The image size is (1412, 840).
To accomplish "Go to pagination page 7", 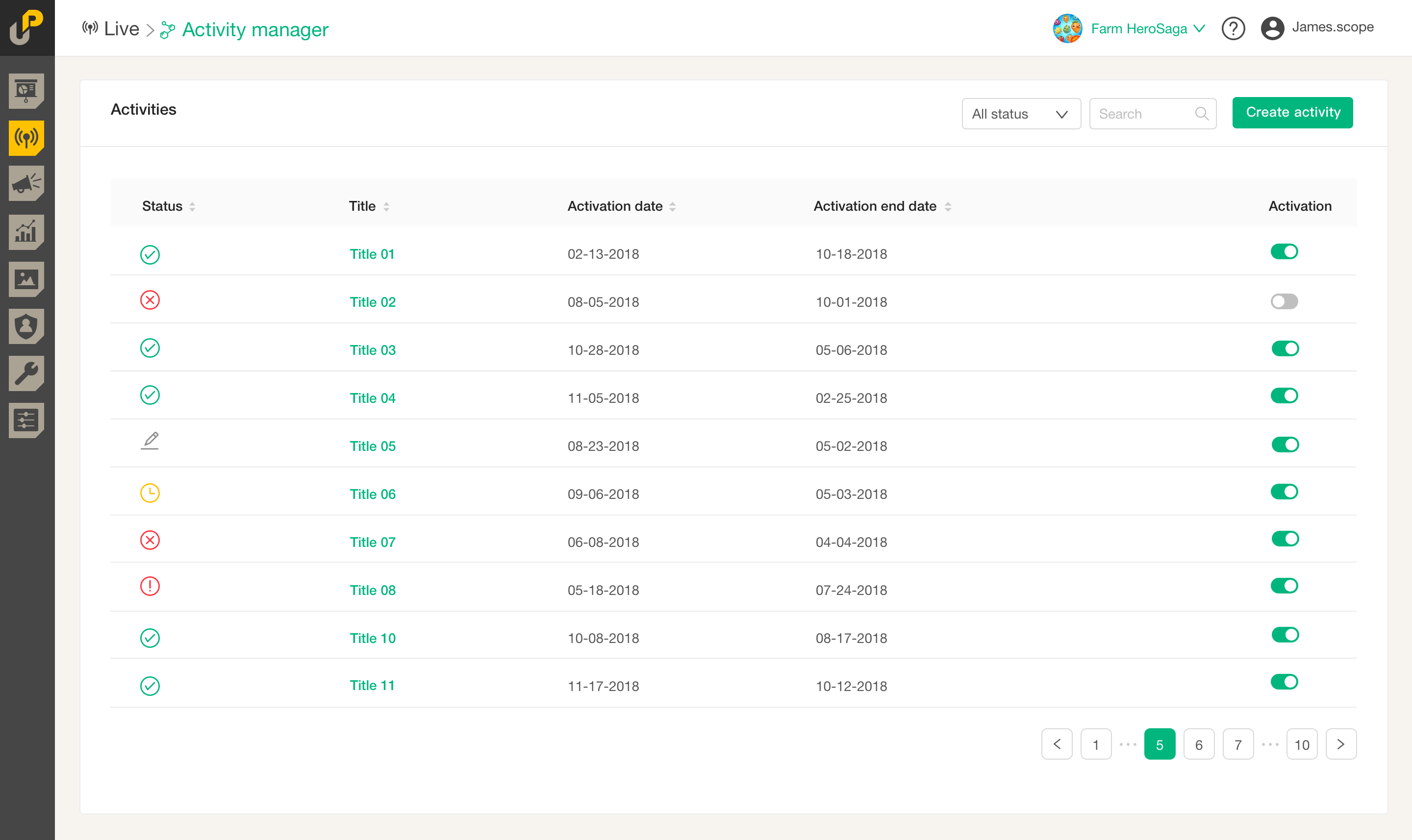I will click(1237, 744).
